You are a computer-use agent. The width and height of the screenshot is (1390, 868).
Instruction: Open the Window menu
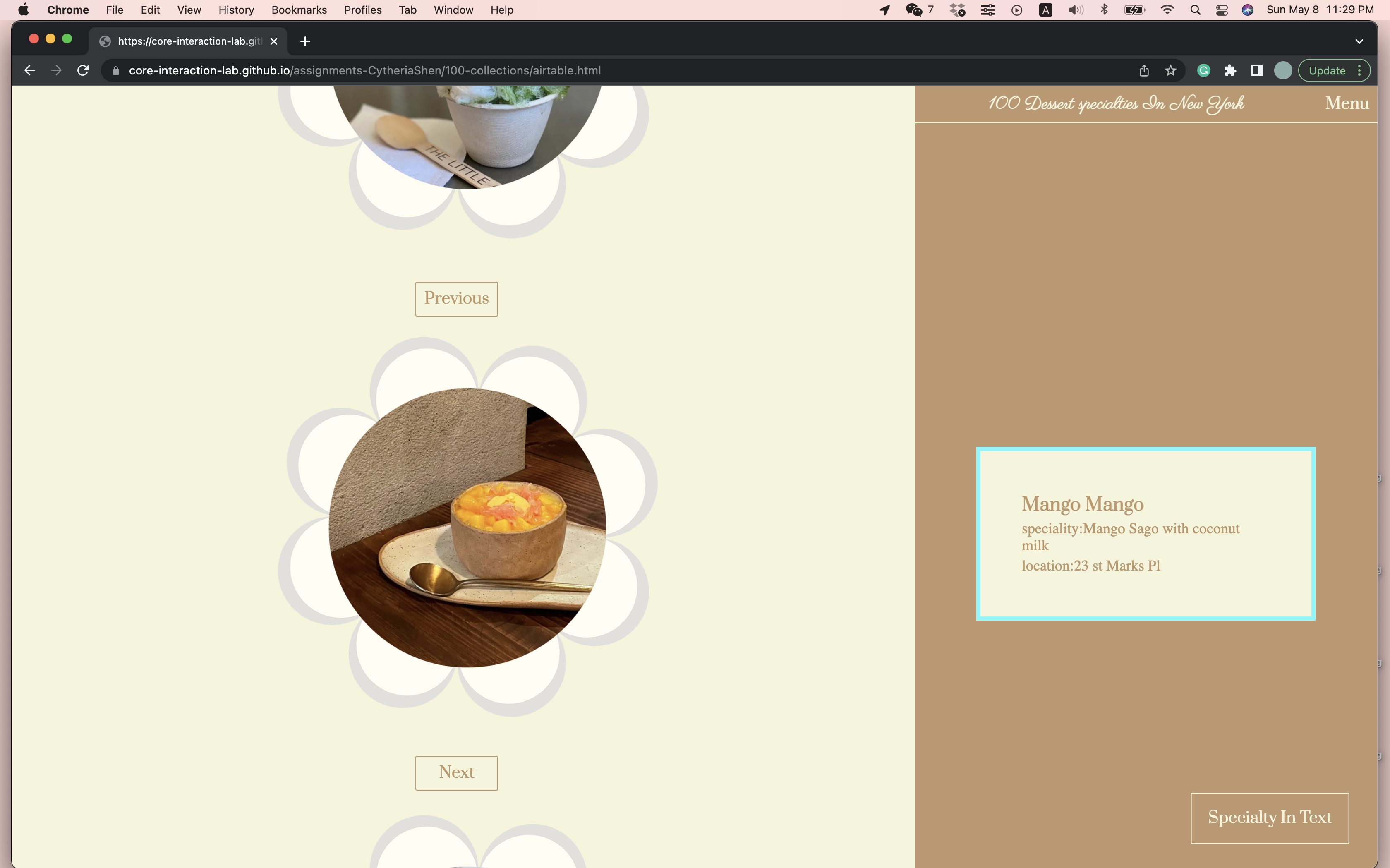click(453, 10)
